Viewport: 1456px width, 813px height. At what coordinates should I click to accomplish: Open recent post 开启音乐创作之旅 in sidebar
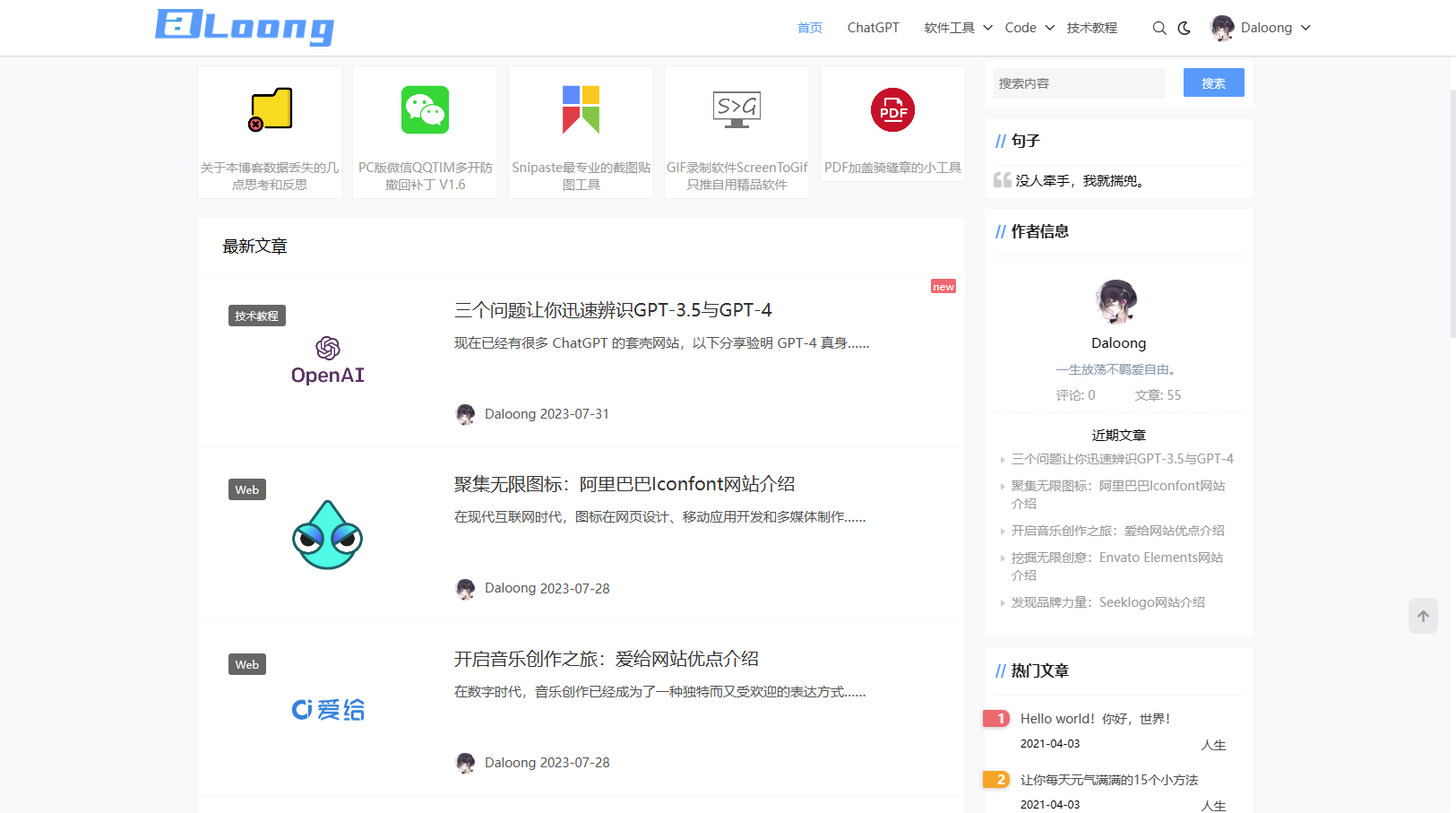(x=1118, y=531)
